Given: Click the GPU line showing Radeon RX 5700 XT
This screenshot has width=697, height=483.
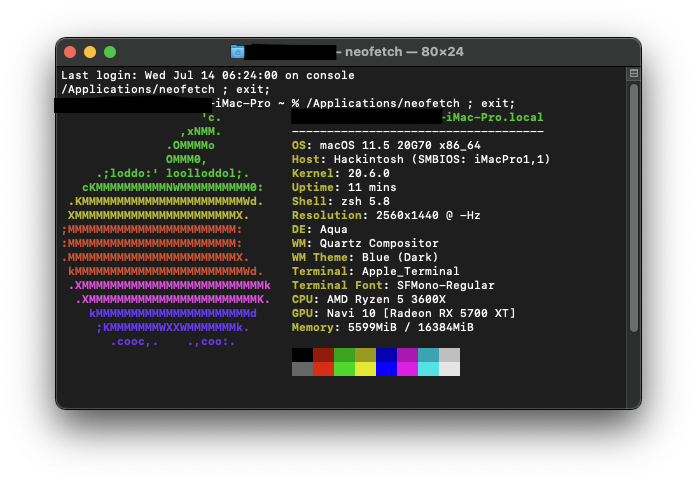Looking at the screenshot, I should pos(404,313).
